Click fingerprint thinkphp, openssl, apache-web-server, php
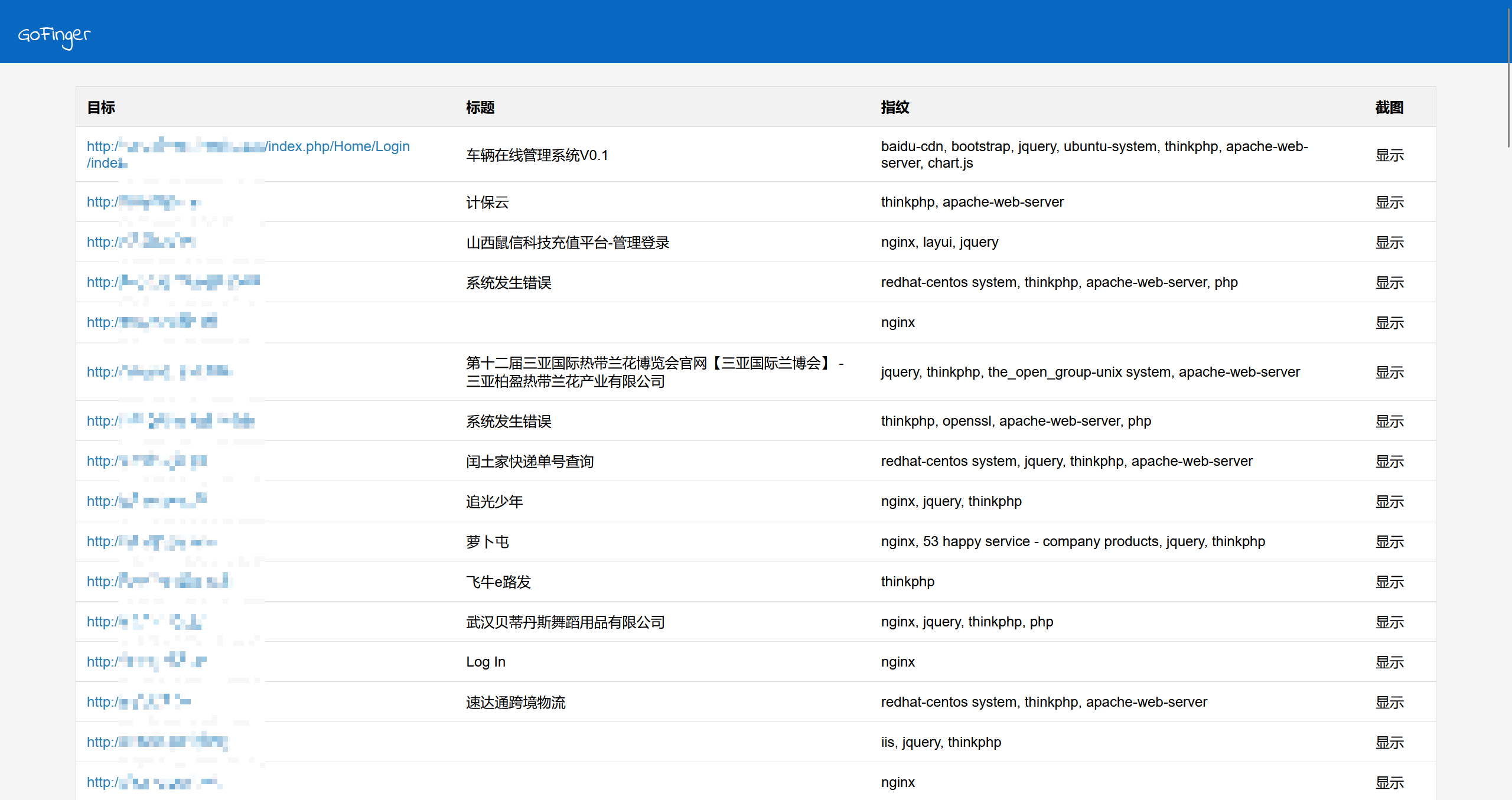The width and height of the screenshot is (1512, 800). tap(1016, 421)
